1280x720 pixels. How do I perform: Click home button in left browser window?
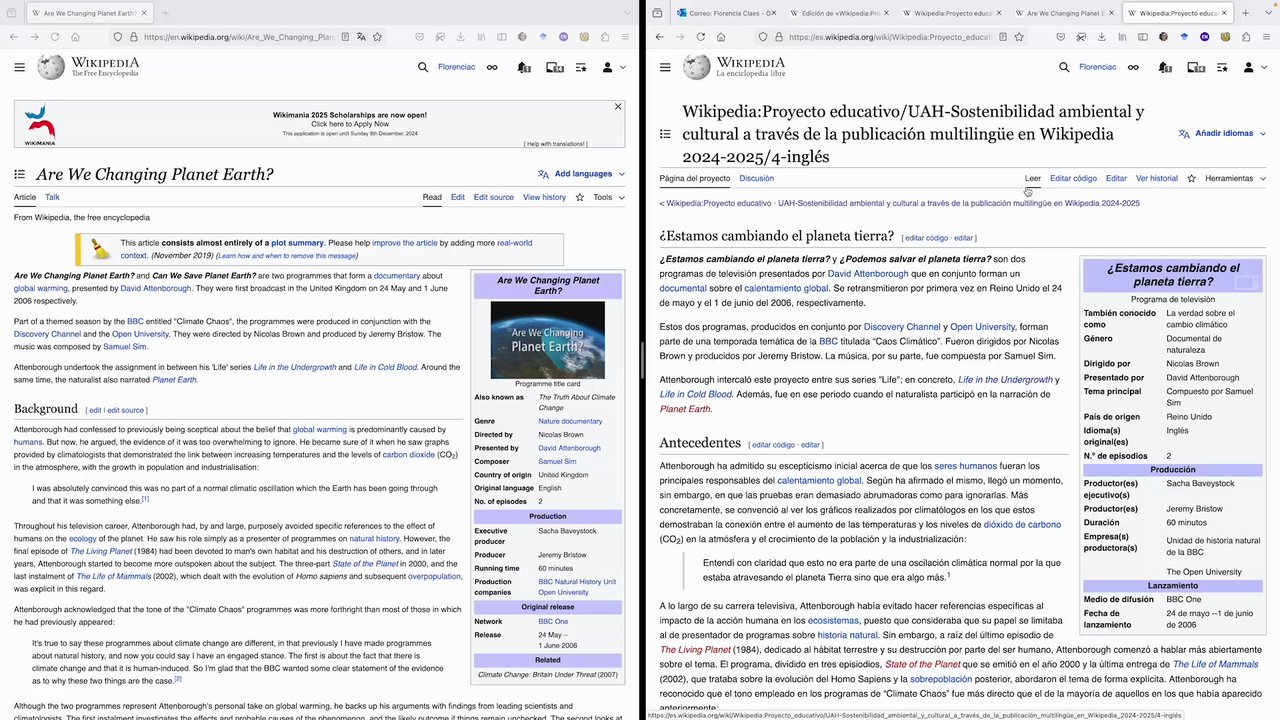pos(75,37)
